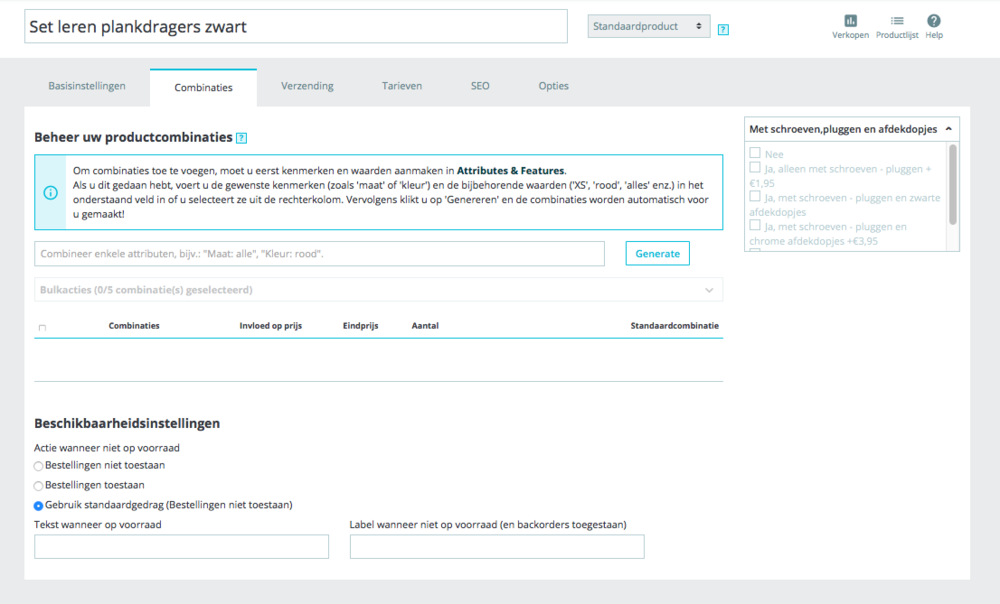Select 'Bestellingen niet toestaan' radio button

tap(38, 466)
